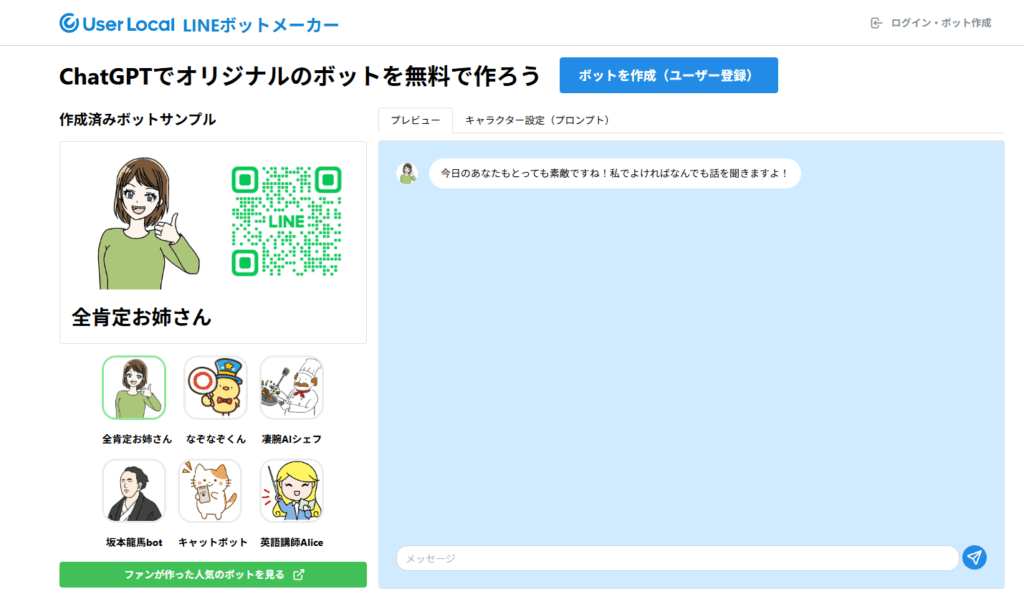Click the 坂本龍馬bot label text
Viewport: 1024px width, 599px height.
tap(134, 542)
